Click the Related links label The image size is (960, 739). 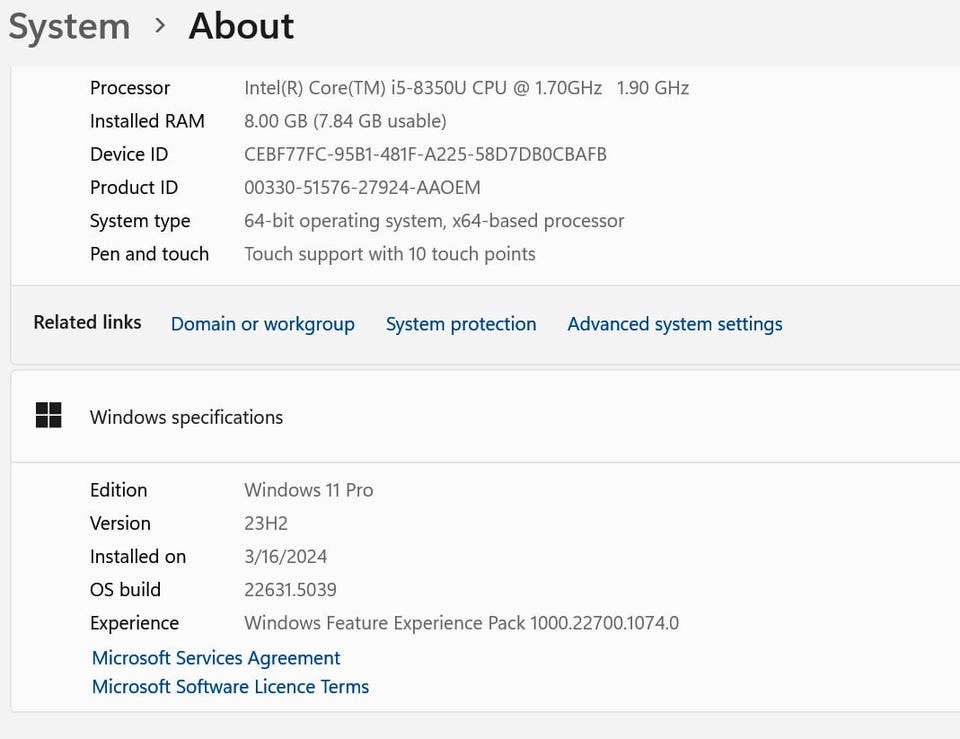[x=87, y=322]
